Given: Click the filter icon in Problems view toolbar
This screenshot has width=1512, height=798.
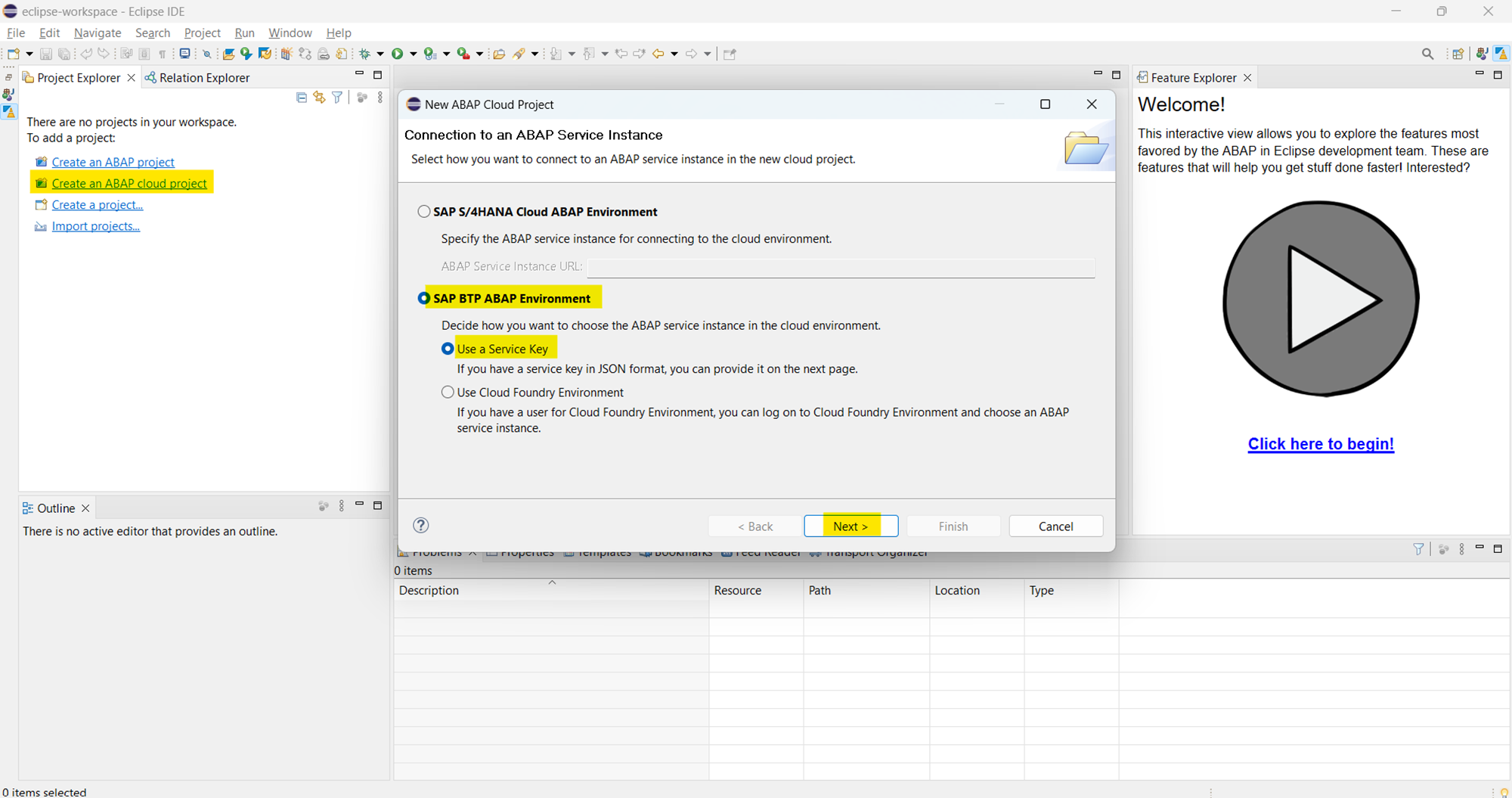Looking at the screenshot, I should [x=1418, y=549].
